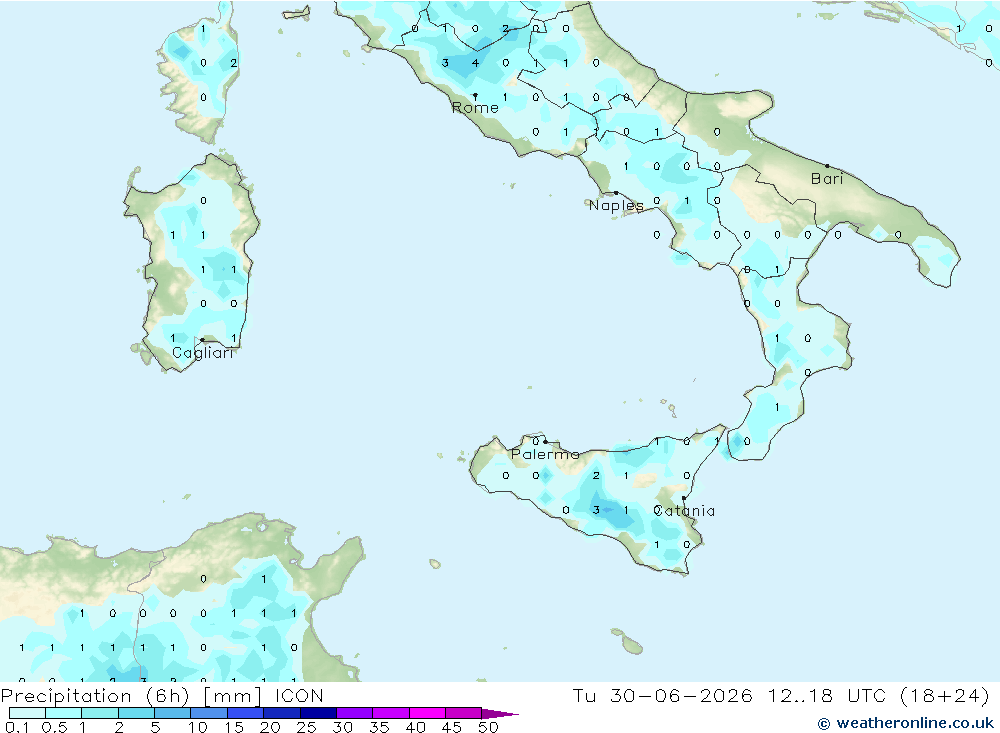Select the Cagliari city label

pos(203,353)
